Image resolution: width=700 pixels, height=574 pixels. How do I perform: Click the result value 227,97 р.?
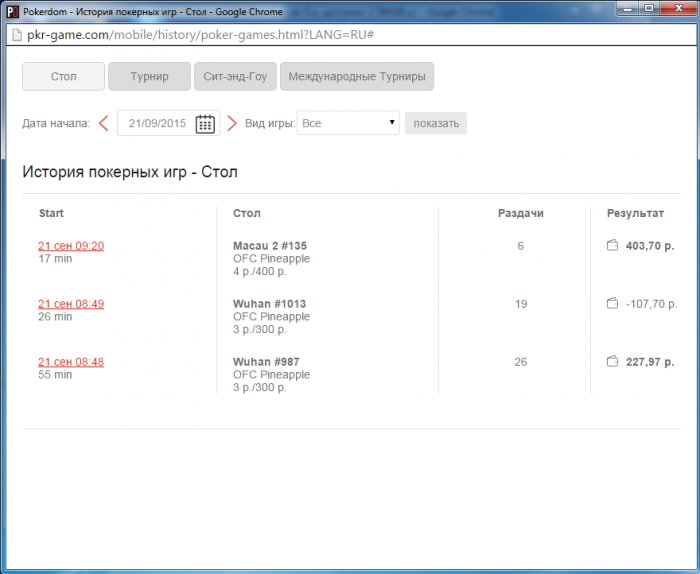tap(650, 362)
